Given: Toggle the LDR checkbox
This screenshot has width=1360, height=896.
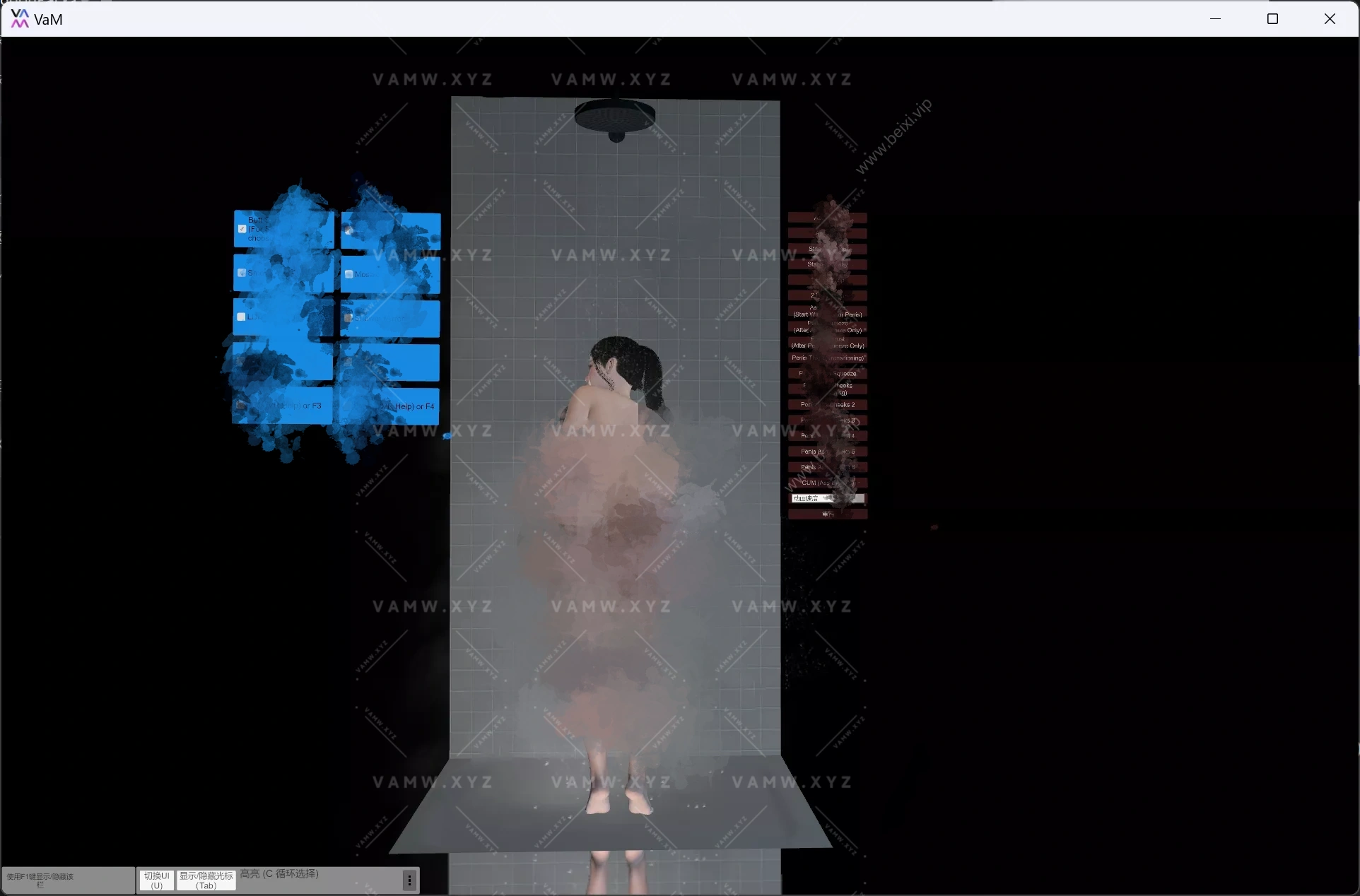Looking at the screenshot, I should pos(240,315).
